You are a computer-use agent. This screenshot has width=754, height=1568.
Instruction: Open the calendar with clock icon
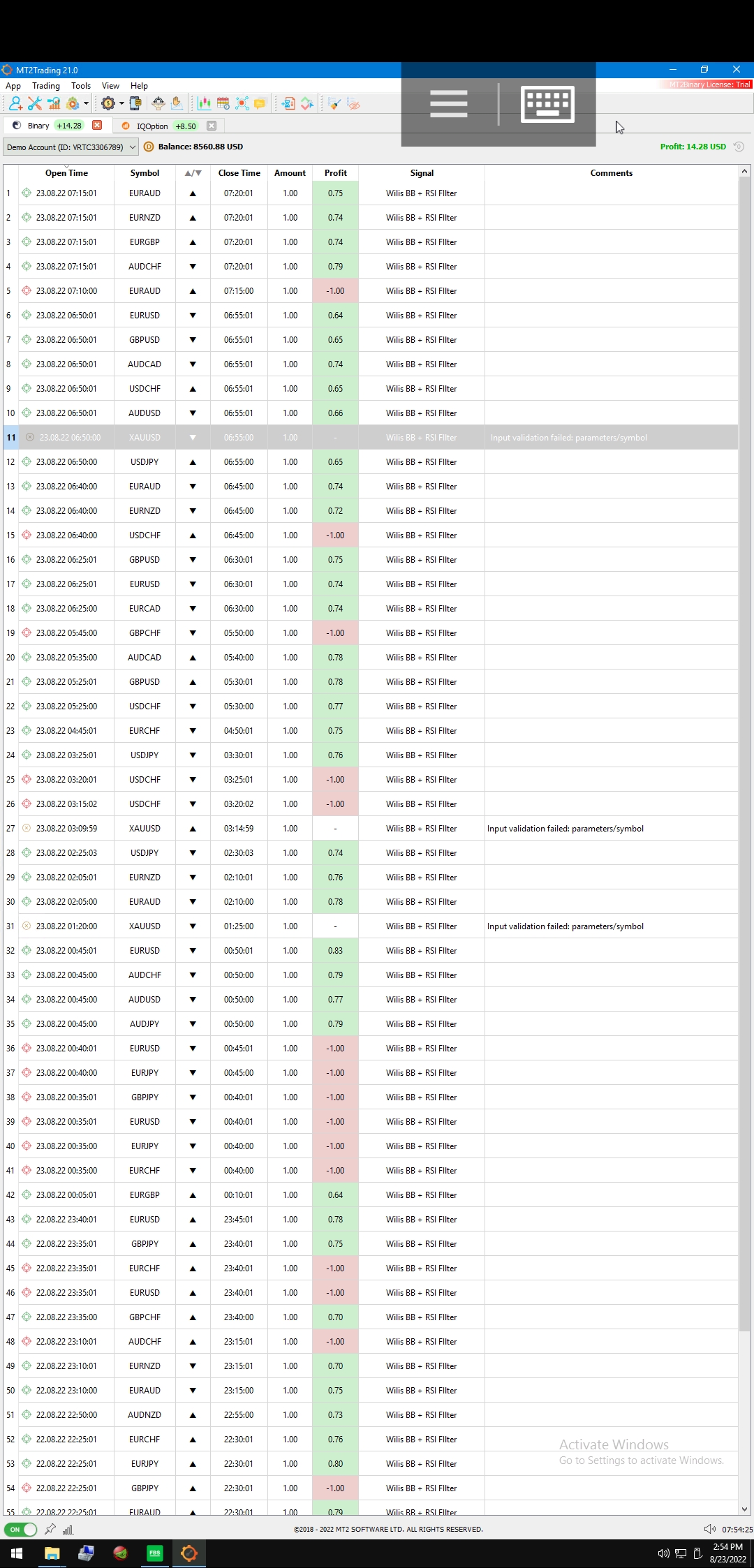(223, 104)
